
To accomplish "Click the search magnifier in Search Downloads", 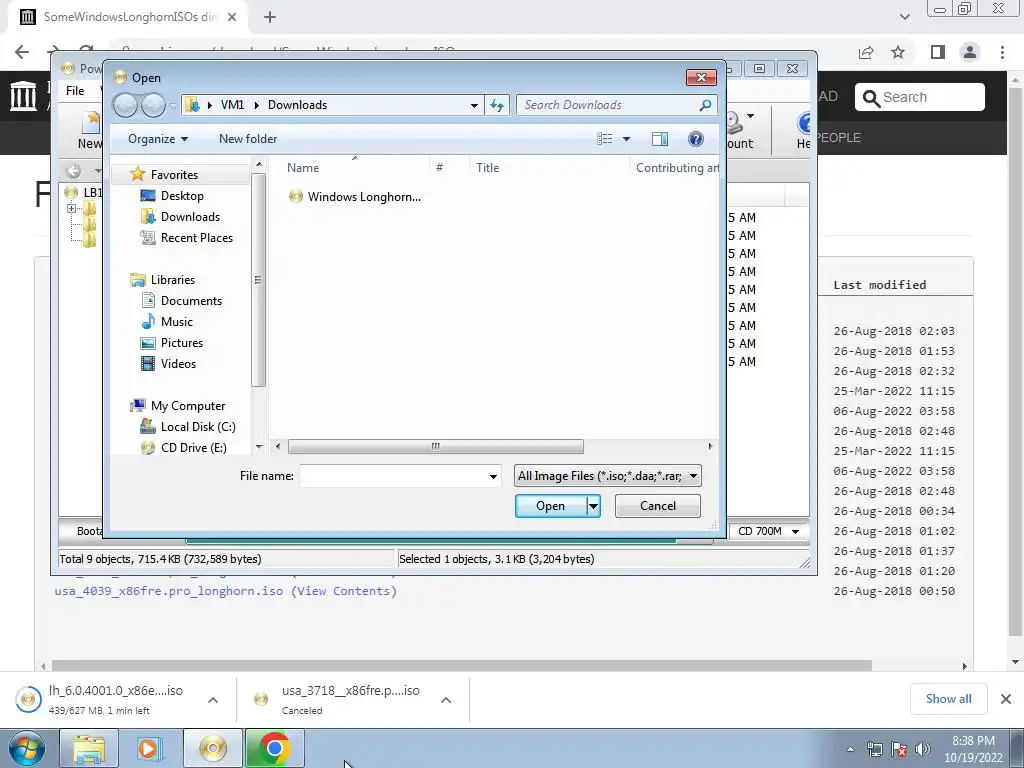I will tap(705, 104).
